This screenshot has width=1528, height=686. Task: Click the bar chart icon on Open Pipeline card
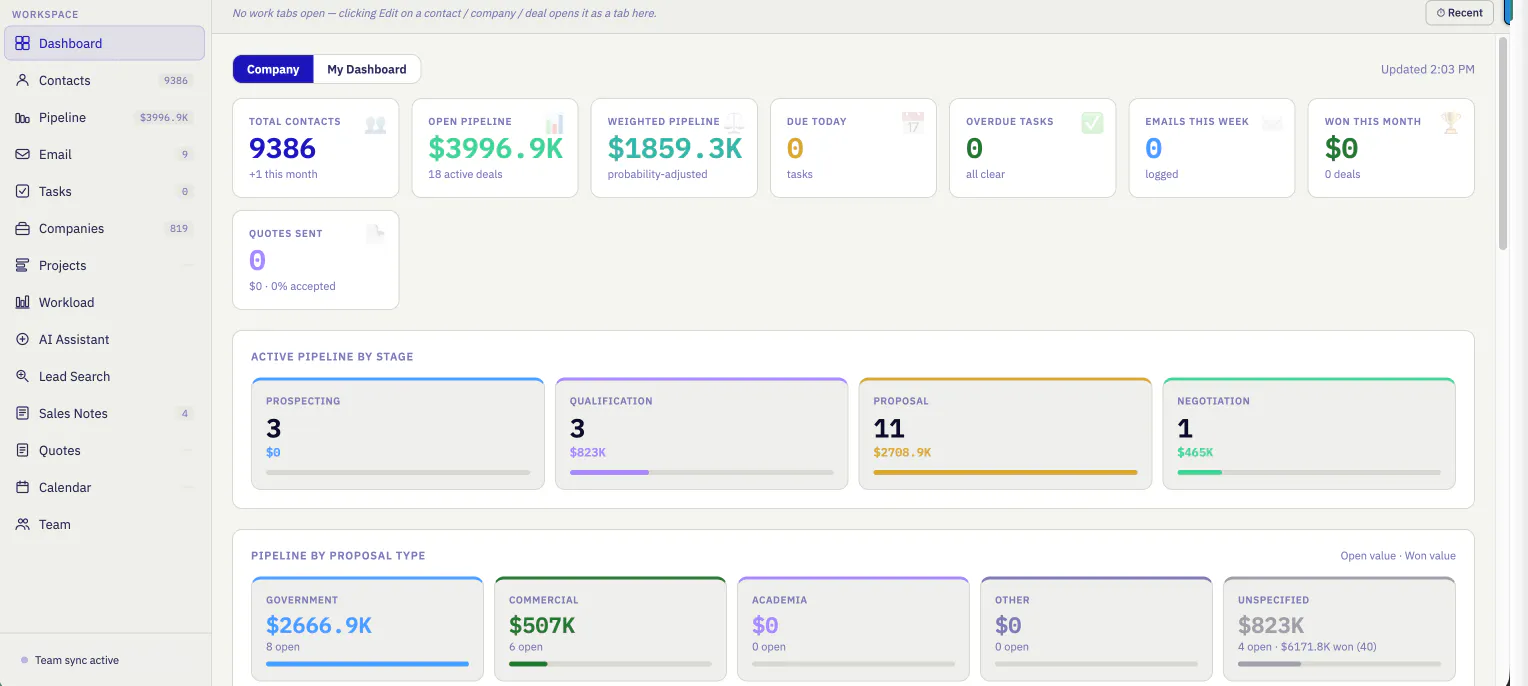[x=554, y=124]
